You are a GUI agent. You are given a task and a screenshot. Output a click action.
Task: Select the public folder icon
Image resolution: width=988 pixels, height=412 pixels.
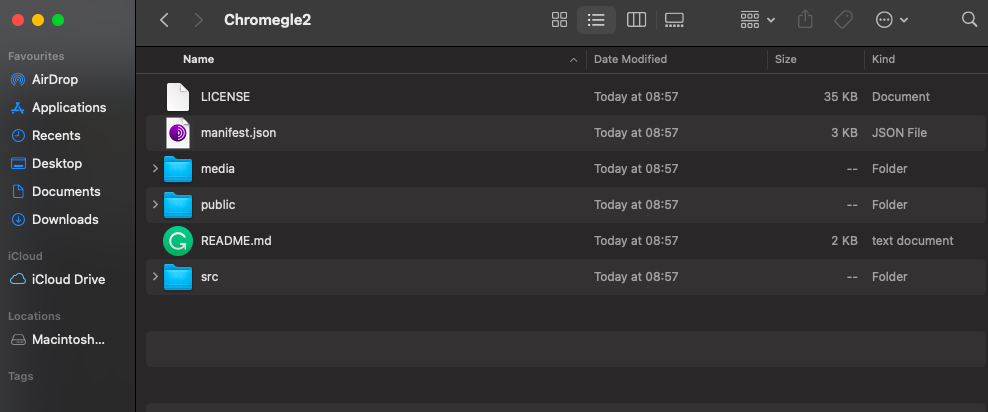click(x=178, y=205)
